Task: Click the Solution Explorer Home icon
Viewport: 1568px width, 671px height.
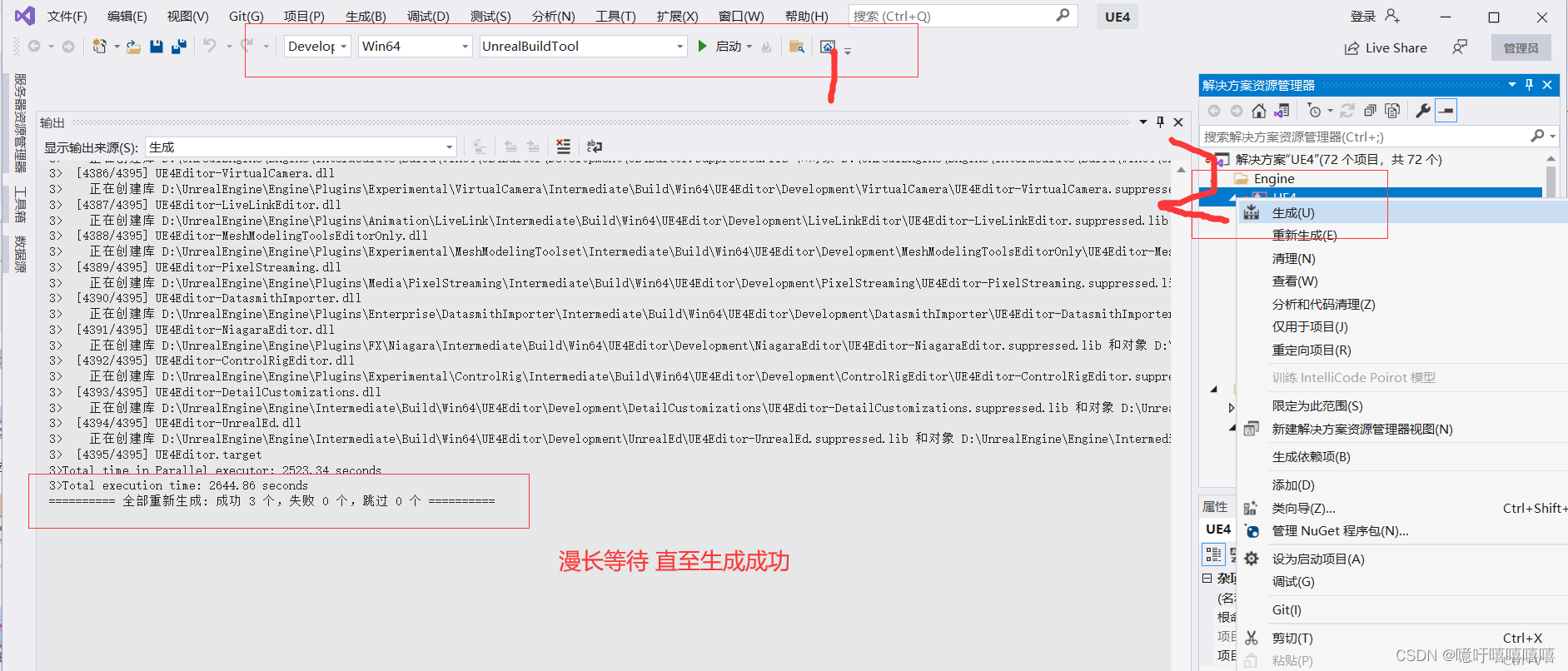Action: [1259, 111]
